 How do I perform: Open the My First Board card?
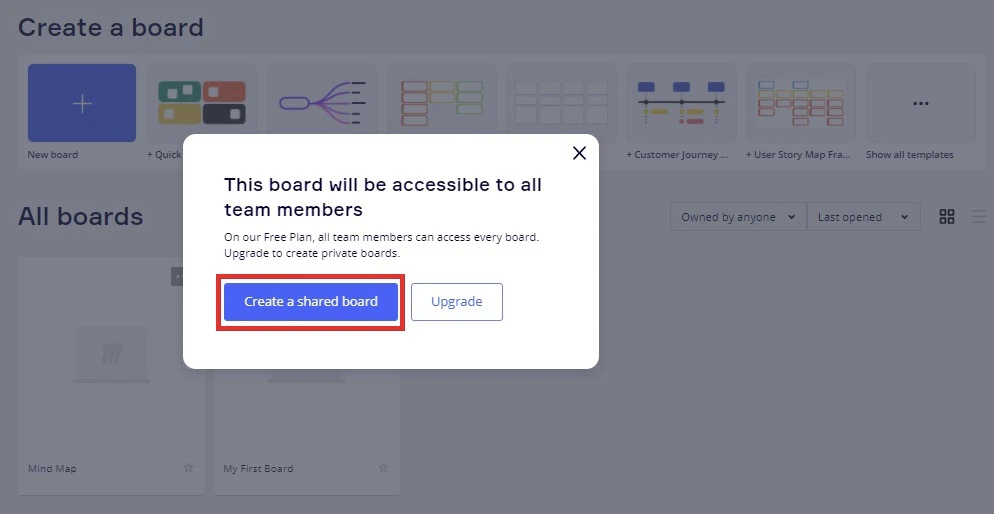[x=306, y=420]
